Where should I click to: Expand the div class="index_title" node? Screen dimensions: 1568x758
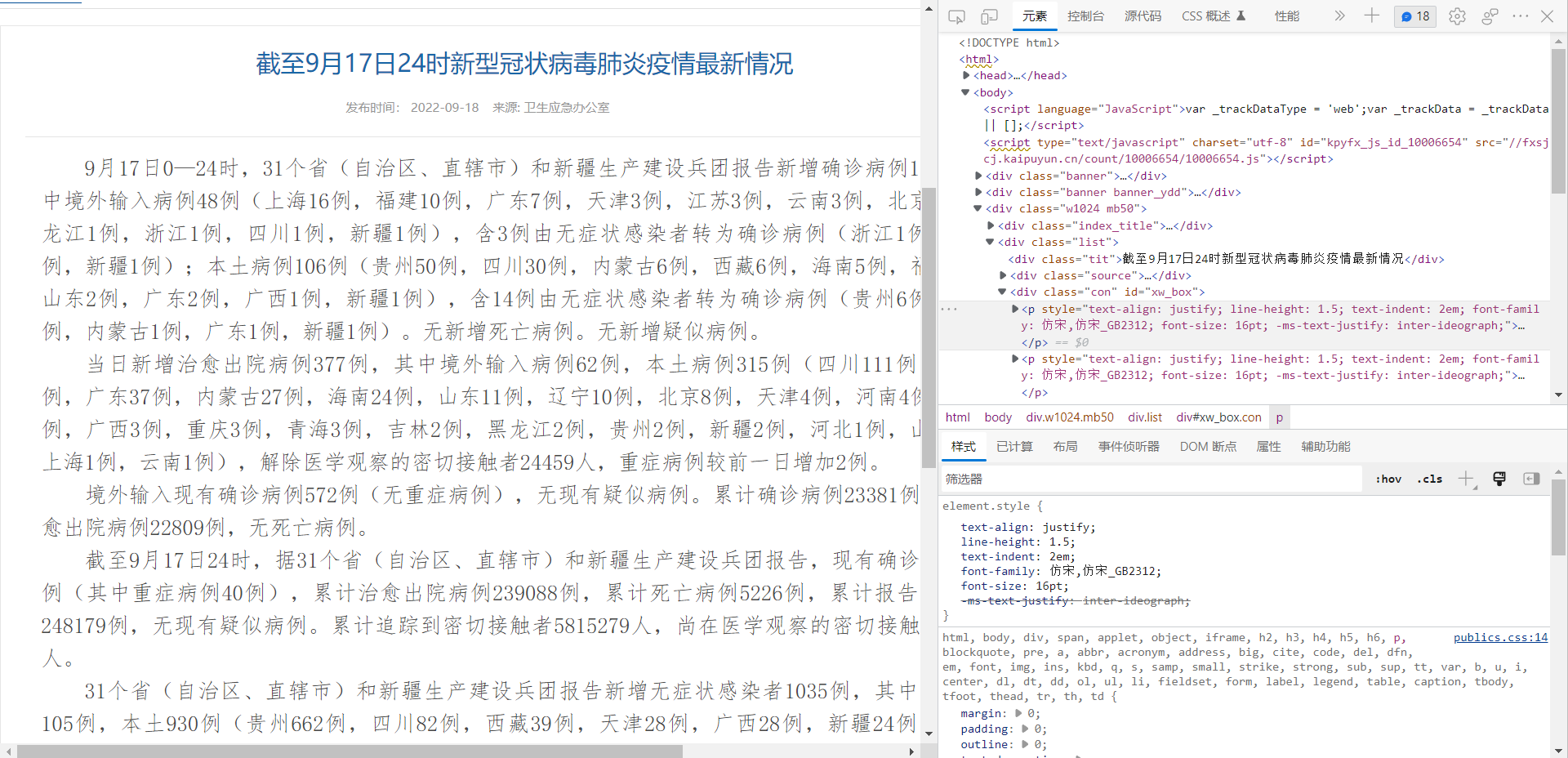[x=991, y=225]
